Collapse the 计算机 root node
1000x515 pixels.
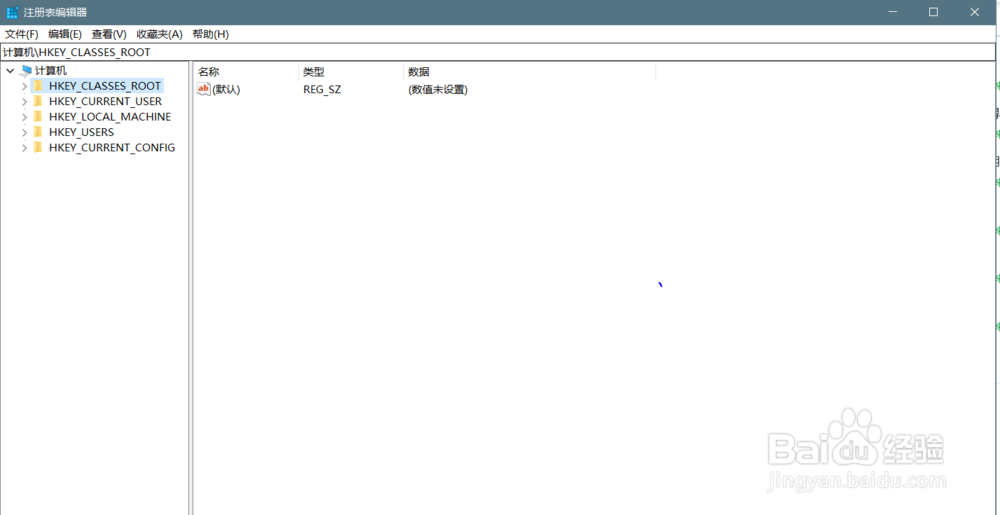(x=10, y=71)
